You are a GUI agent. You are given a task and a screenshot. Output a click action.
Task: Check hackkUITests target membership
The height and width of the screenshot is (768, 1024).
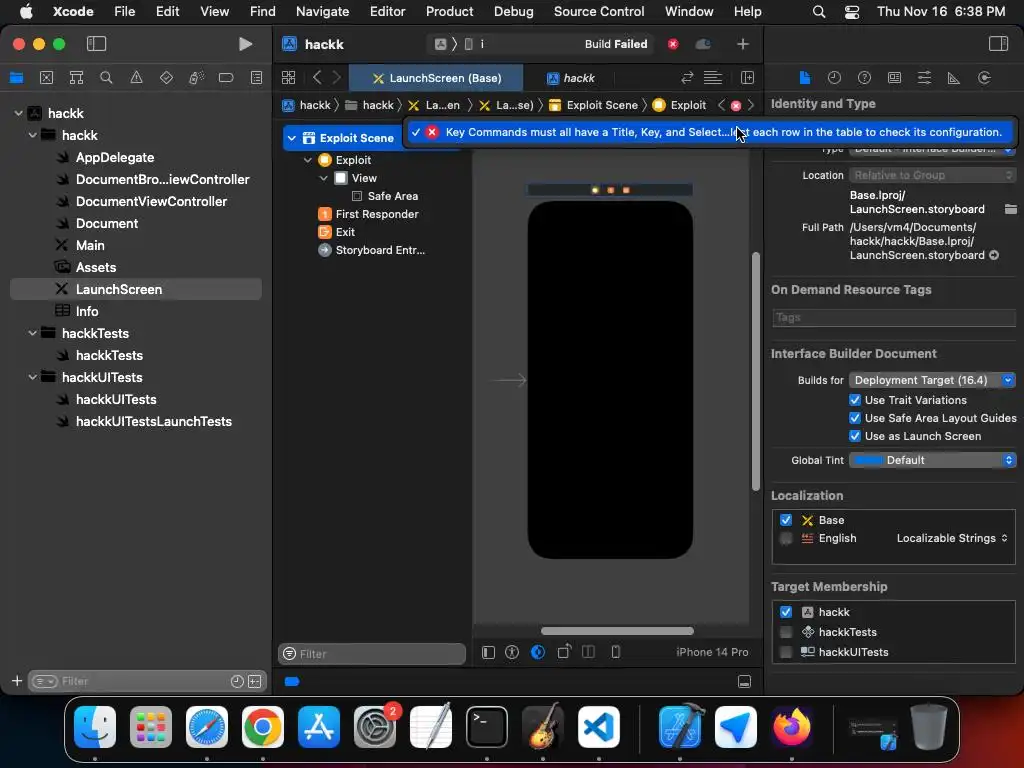[x=786, y=652]
